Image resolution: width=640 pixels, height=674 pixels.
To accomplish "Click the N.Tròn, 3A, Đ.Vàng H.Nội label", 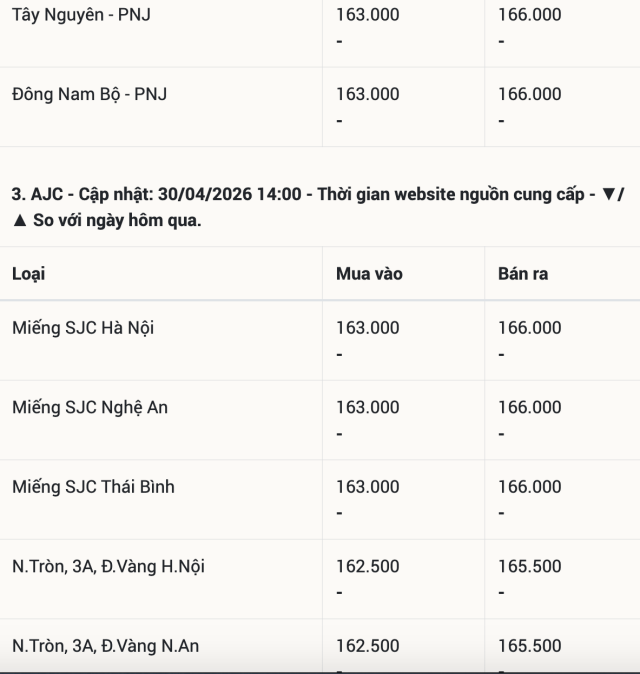I will click(109, 566).
